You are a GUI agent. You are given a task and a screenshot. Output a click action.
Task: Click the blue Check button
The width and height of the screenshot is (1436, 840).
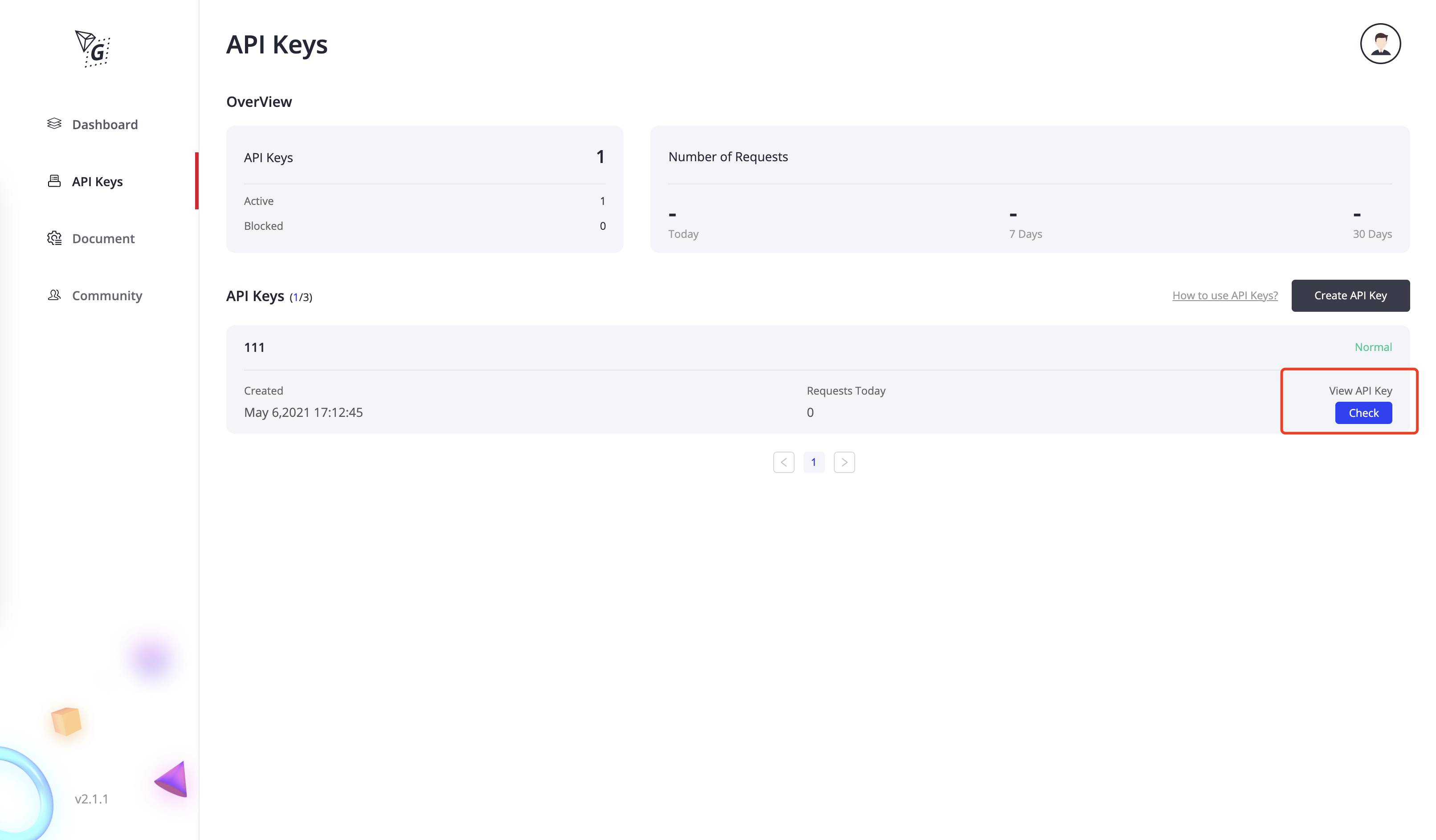(1363, 413)
